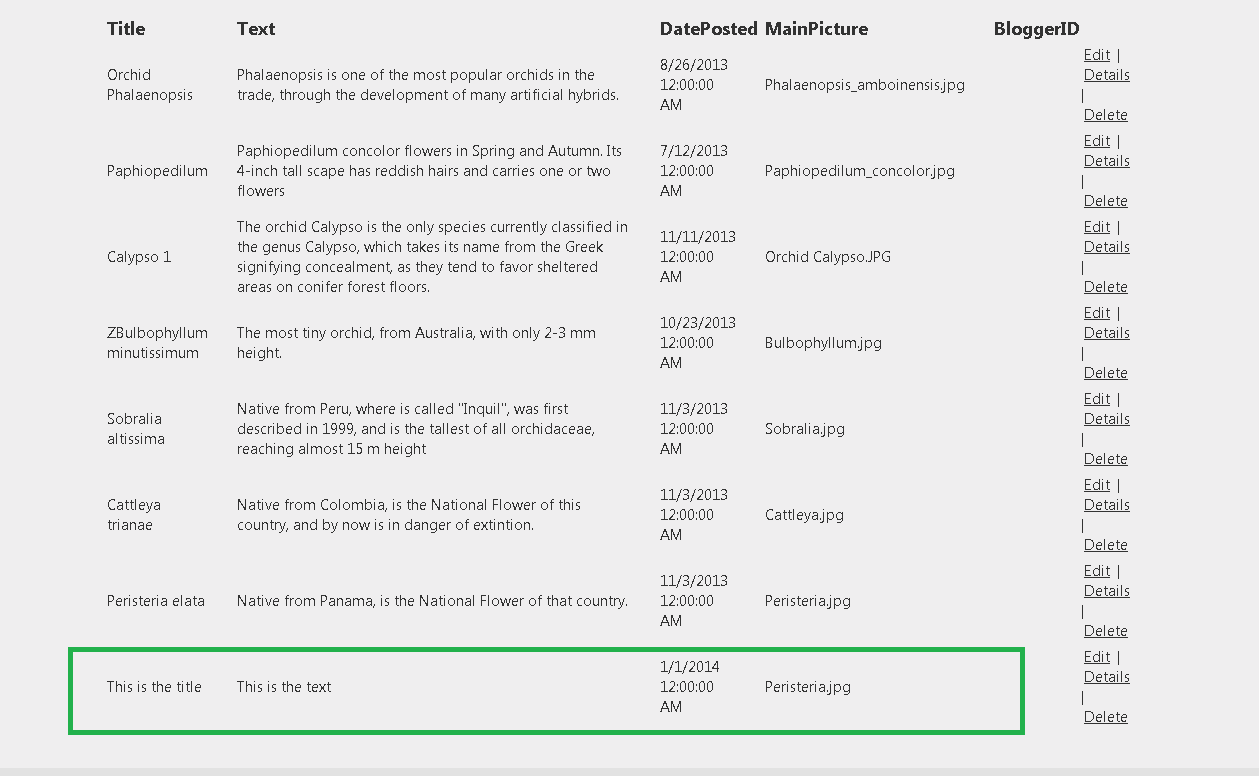Open Details for Orchid Phalaenopsis entry

coord(1106,75)
